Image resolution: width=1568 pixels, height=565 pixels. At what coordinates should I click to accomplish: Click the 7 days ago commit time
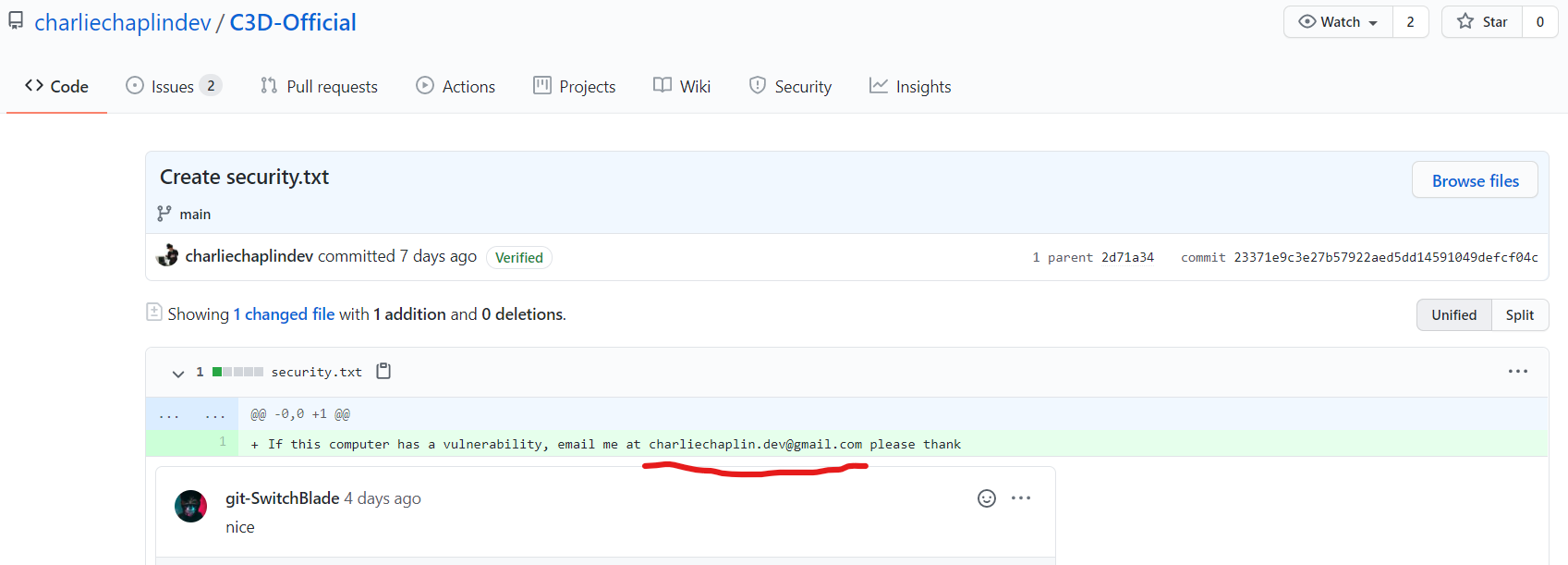(438, 256)
